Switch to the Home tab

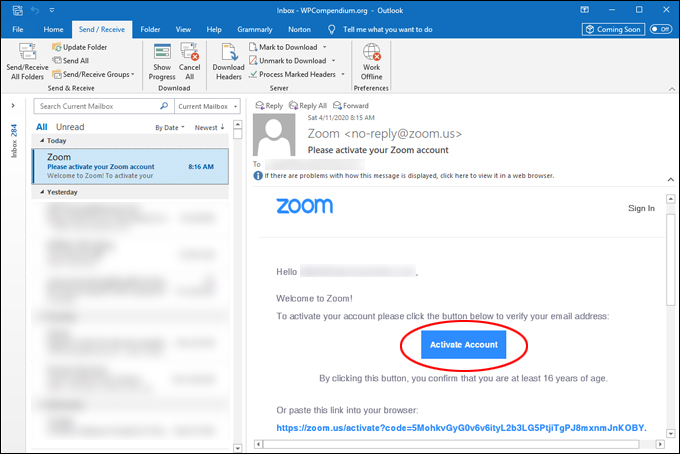(x=53, y=29)
